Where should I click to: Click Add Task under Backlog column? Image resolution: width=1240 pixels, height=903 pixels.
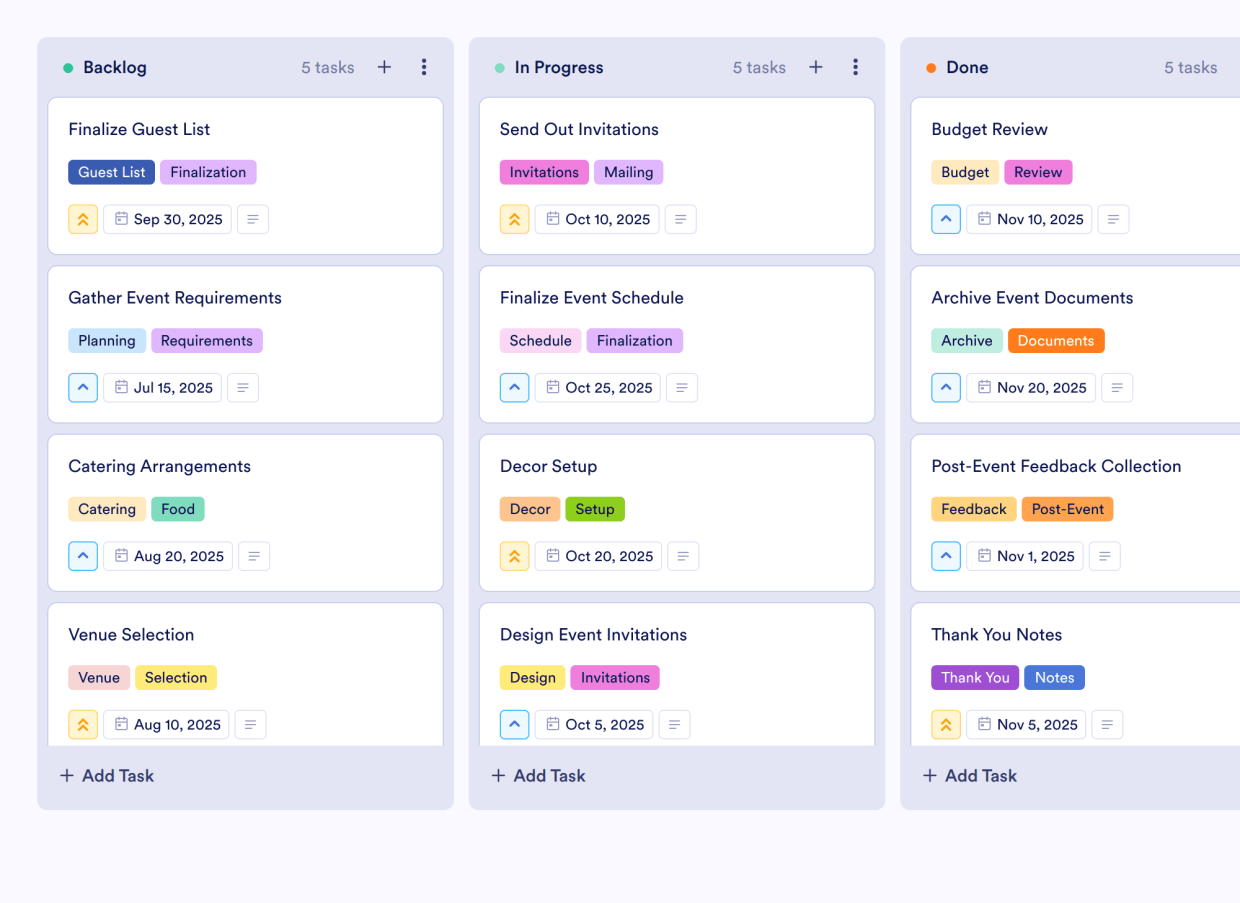[107, 776]
